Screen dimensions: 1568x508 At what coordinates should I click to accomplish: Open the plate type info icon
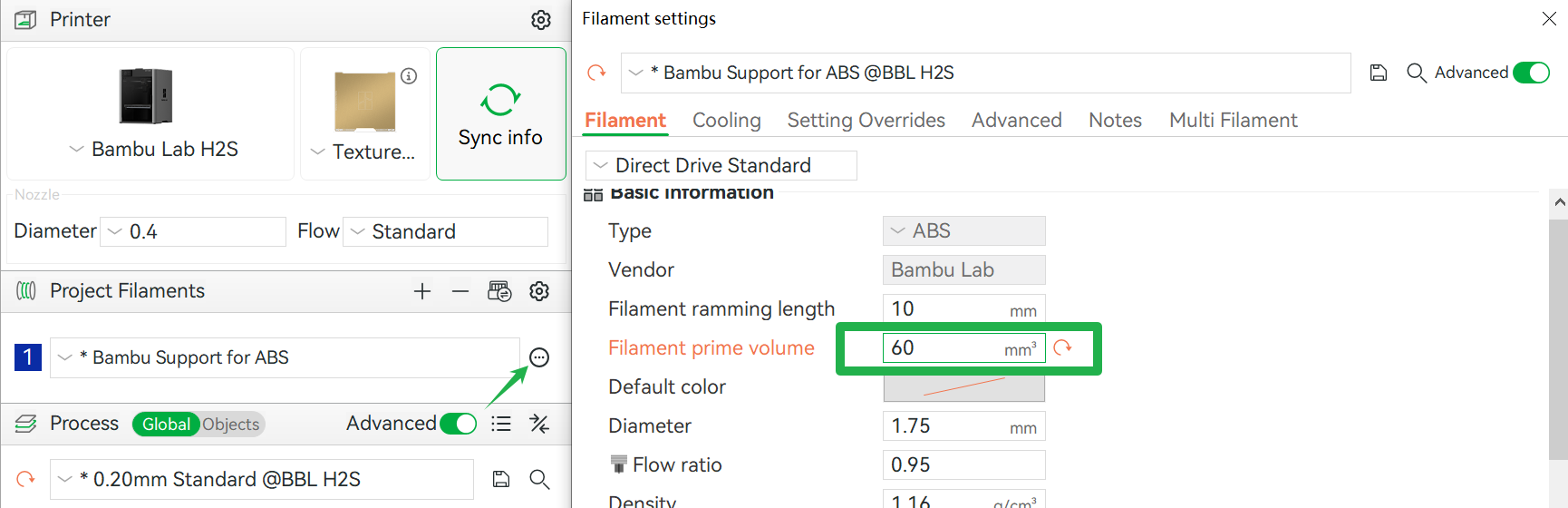409,76
